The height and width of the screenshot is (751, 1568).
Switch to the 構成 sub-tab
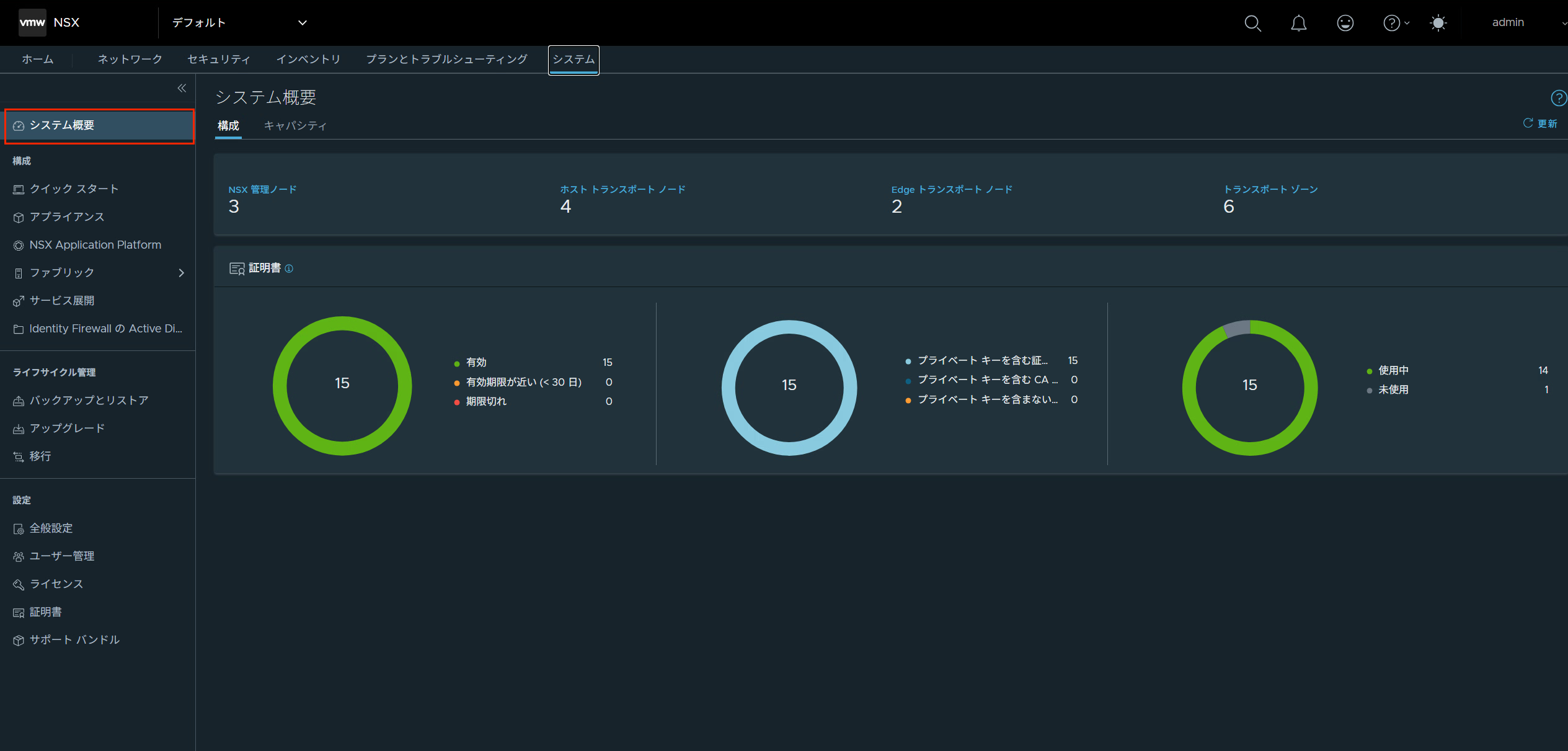228,126
